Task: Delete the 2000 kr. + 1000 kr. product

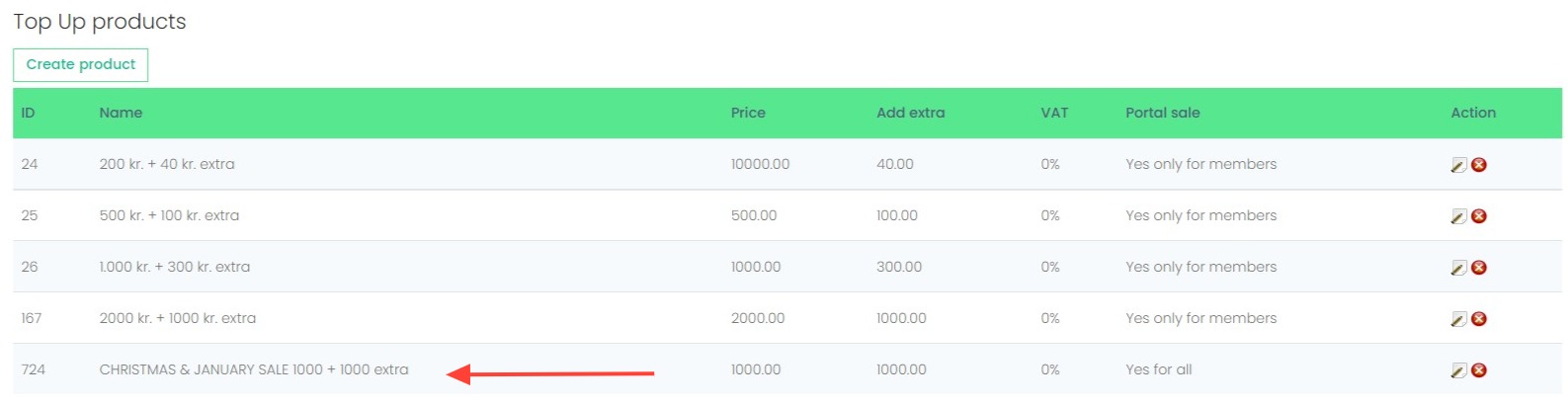Action: pos(1479,319)
